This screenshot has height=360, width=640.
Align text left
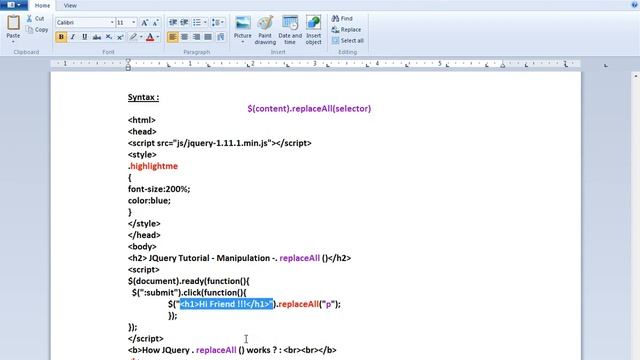(173, 37)
